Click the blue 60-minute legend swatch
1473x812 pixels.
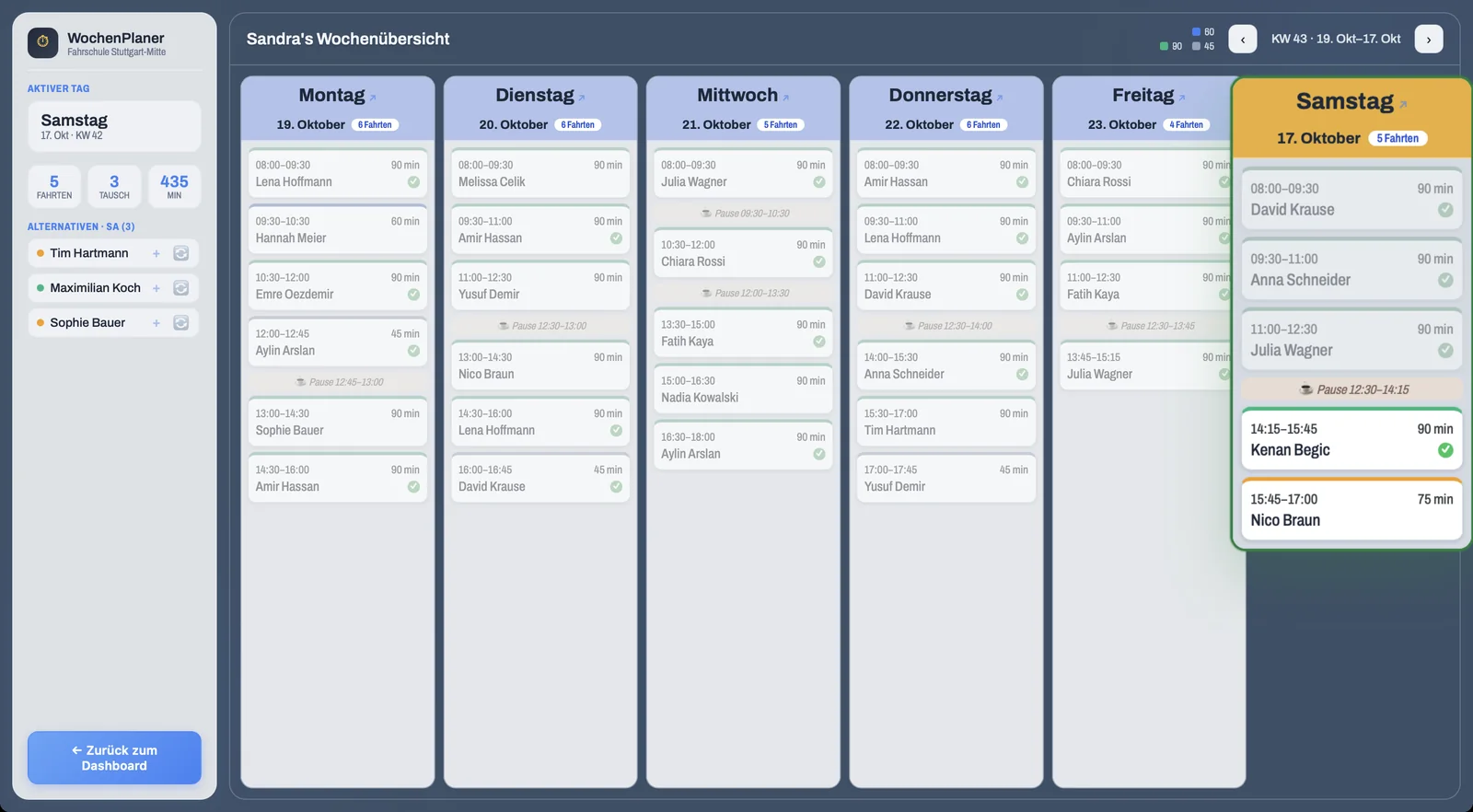(1196, 32)
